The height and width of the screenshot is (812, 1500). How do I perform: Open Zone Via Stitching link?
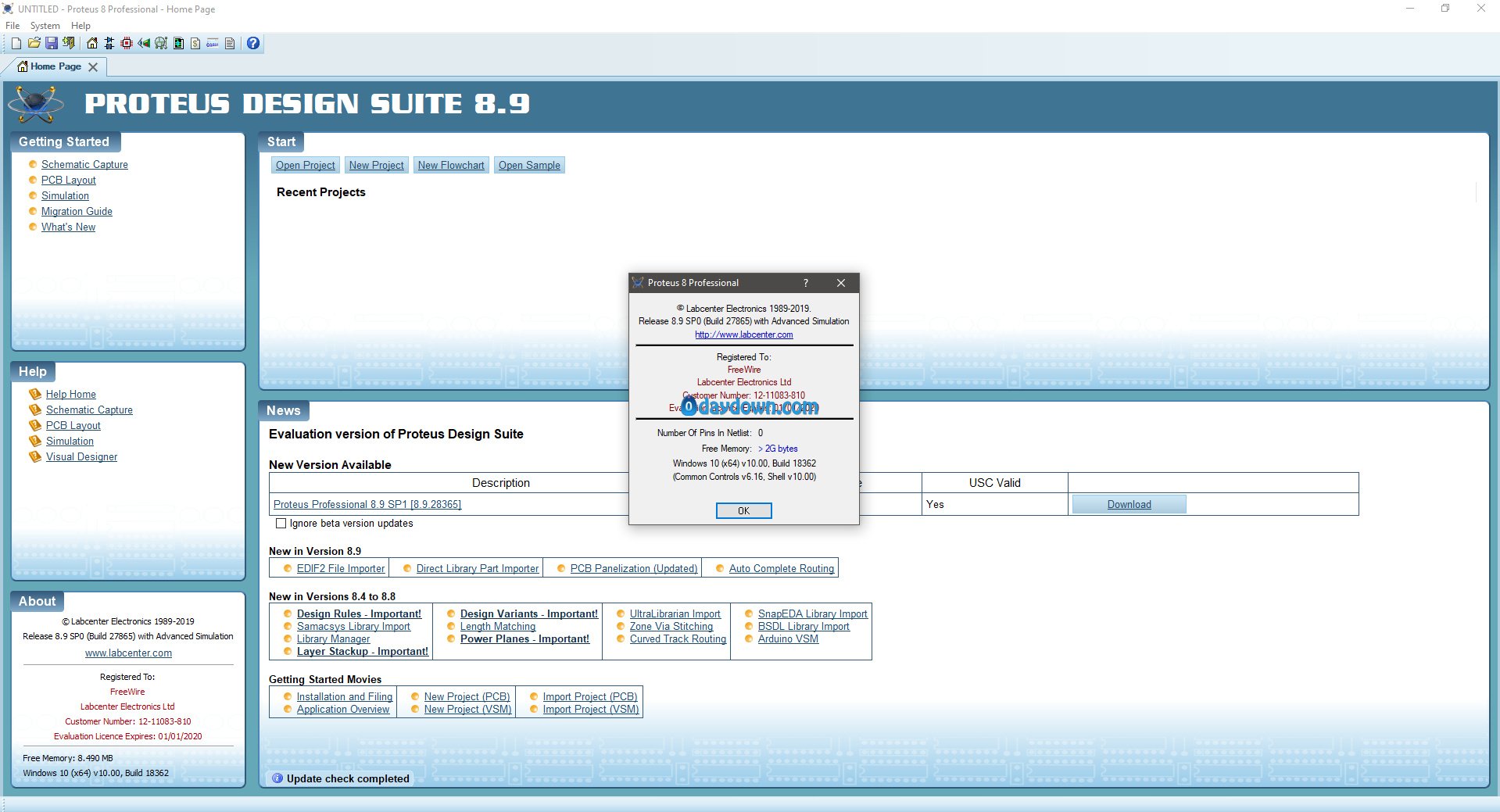pos(671,627)
